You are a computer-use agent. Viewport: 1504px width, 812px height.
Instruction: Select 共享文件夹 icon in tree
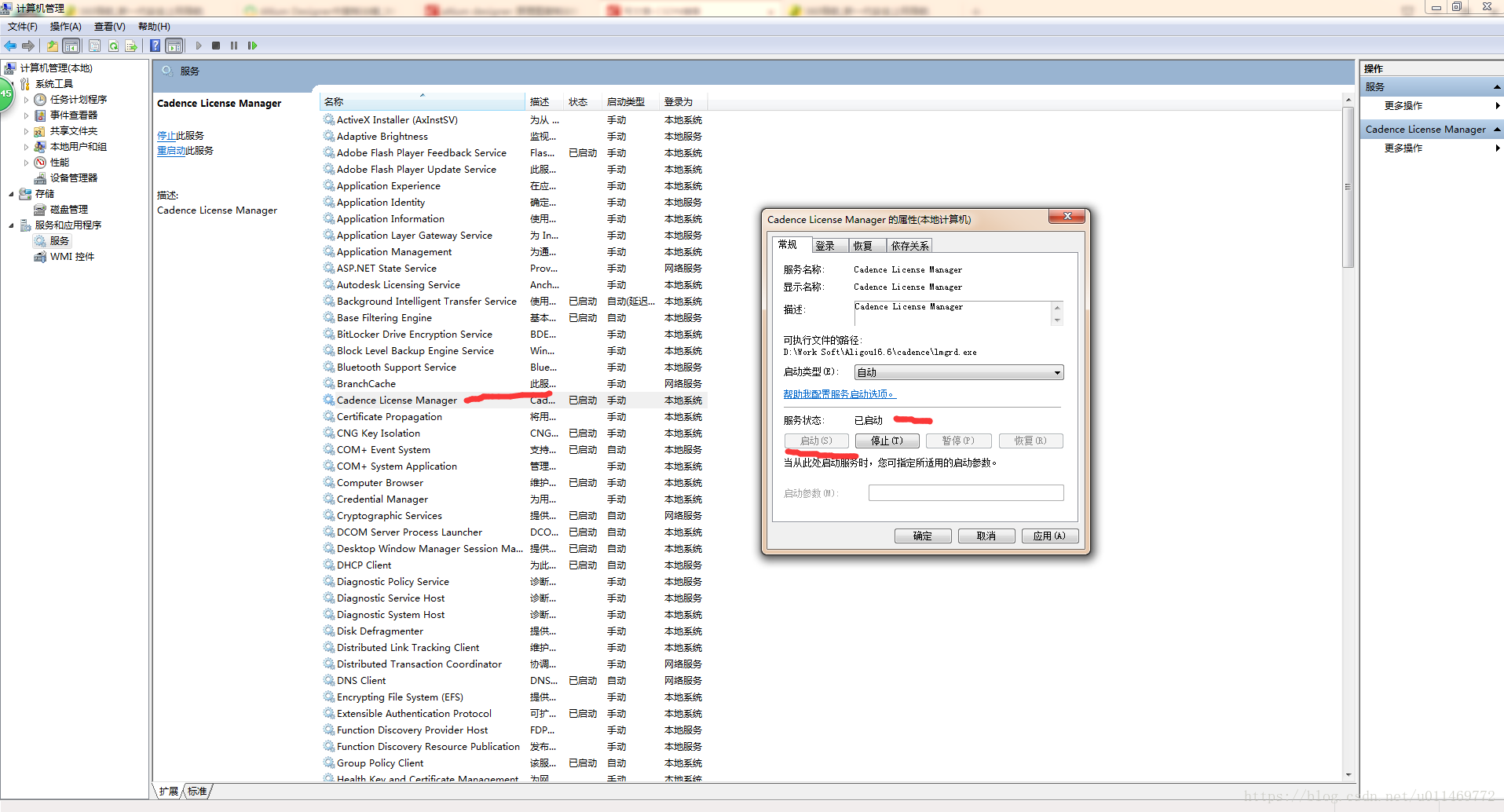pos(40,131)
